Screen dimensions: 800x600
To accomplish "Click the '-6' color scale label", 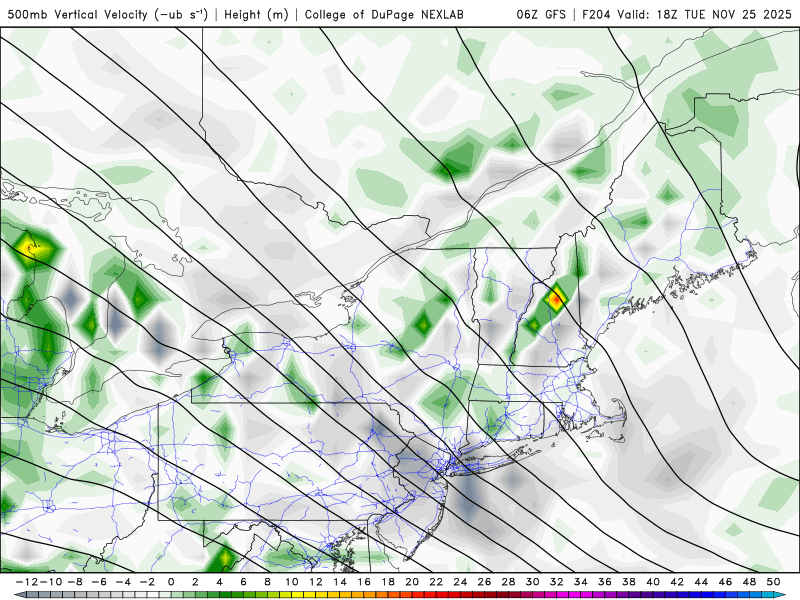I will click(98, 582).
